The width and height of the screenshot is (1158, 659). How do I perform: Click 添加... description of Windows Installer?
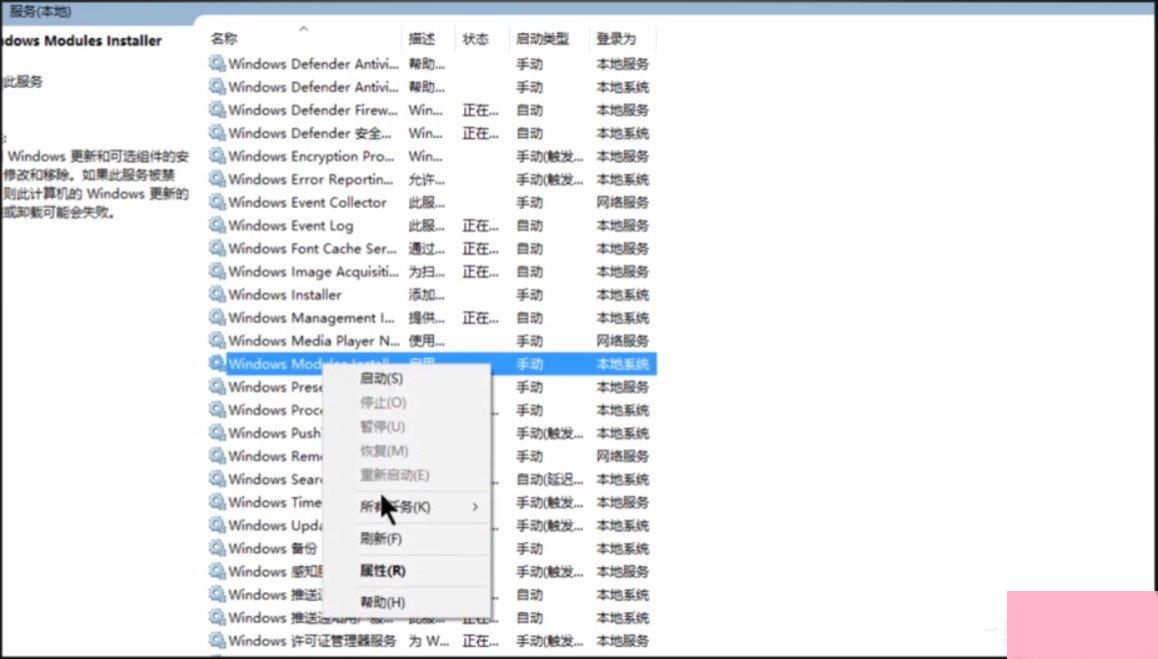pos(427,295)
